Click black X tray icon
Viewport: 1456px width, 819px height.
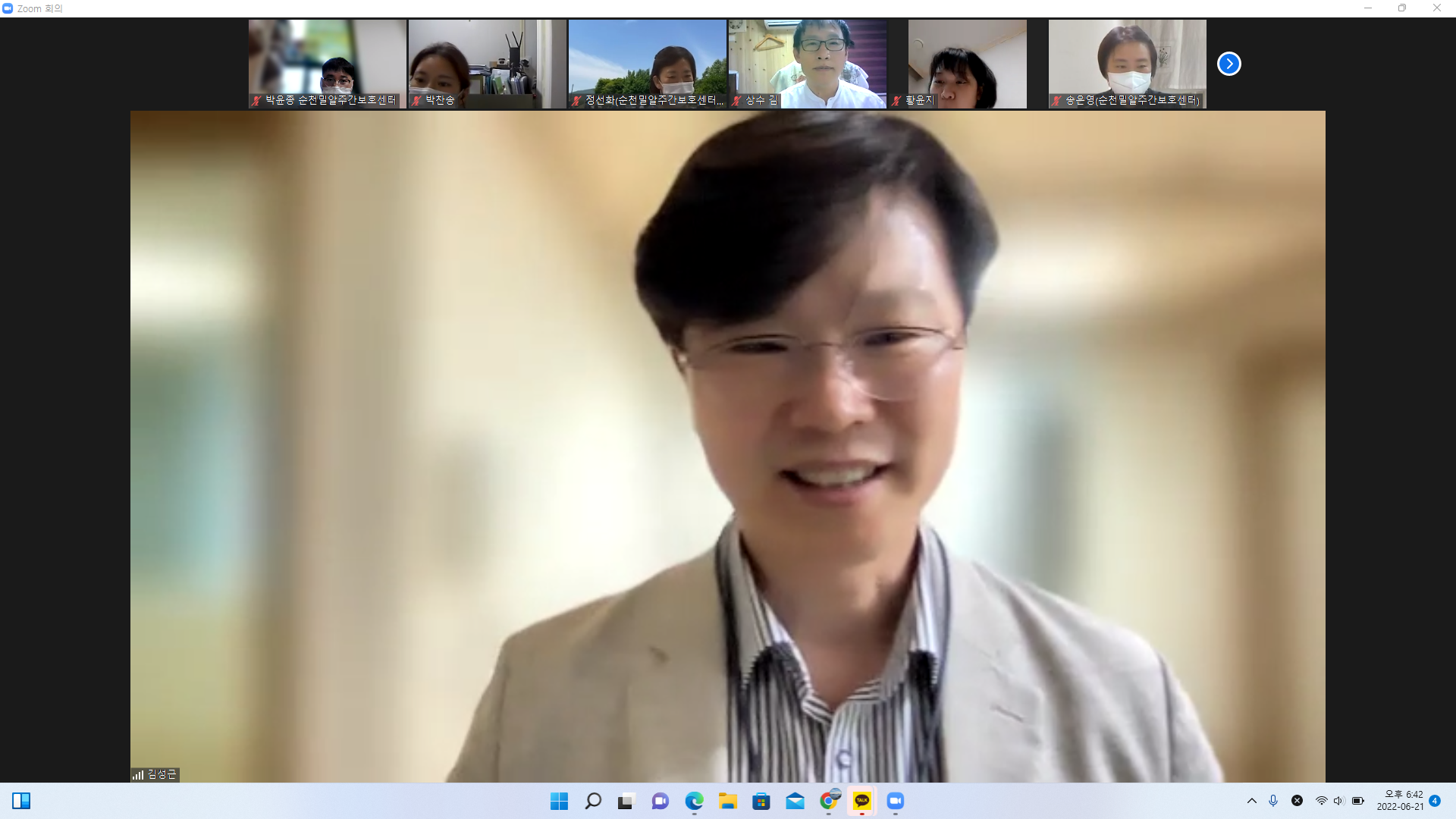1298,801
